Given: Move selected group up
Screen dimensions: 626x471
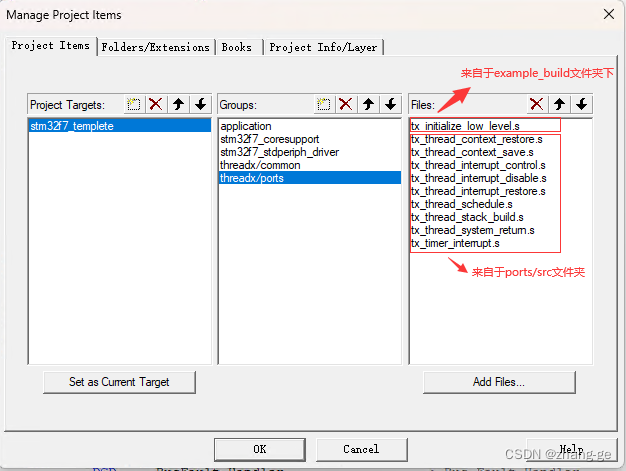Looking at the screenshot, I should 368,105.
